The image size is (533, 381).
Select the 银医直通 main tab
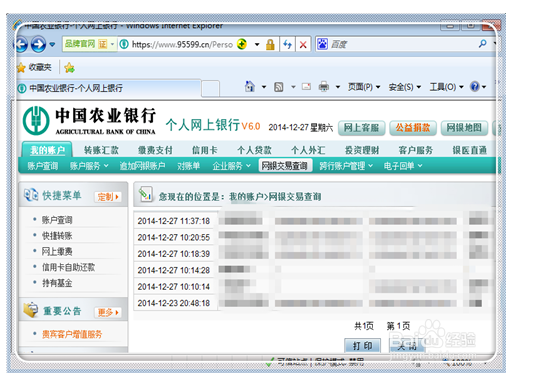[x=469, y=150]
